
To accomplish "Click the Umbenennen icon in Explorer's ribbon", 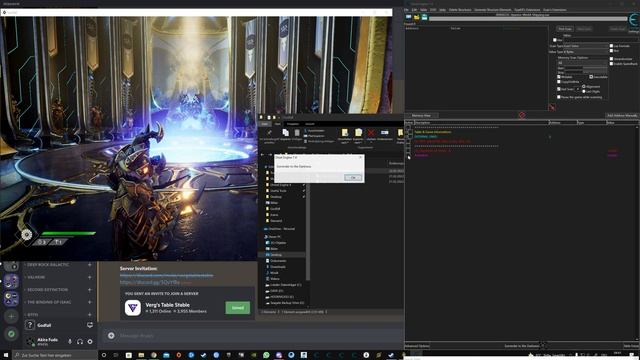I will [x=384, y=133].
